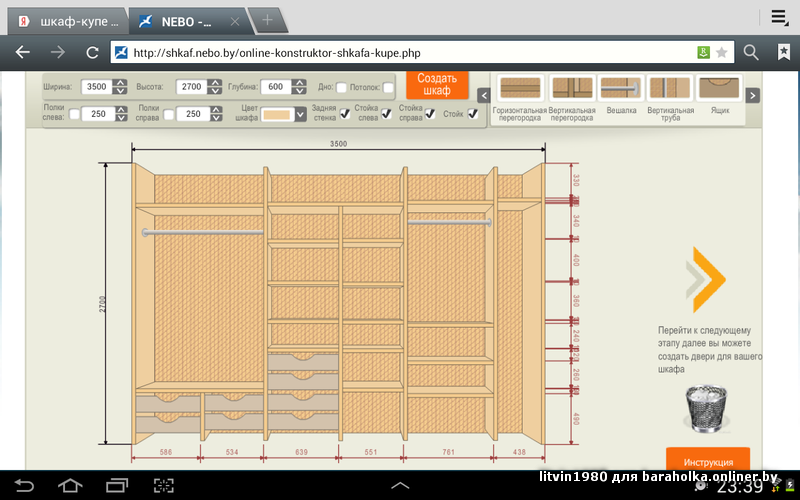Choose the Вертикальная труба element icon
The height and width of the screenshot is (500, 800).
670,88
